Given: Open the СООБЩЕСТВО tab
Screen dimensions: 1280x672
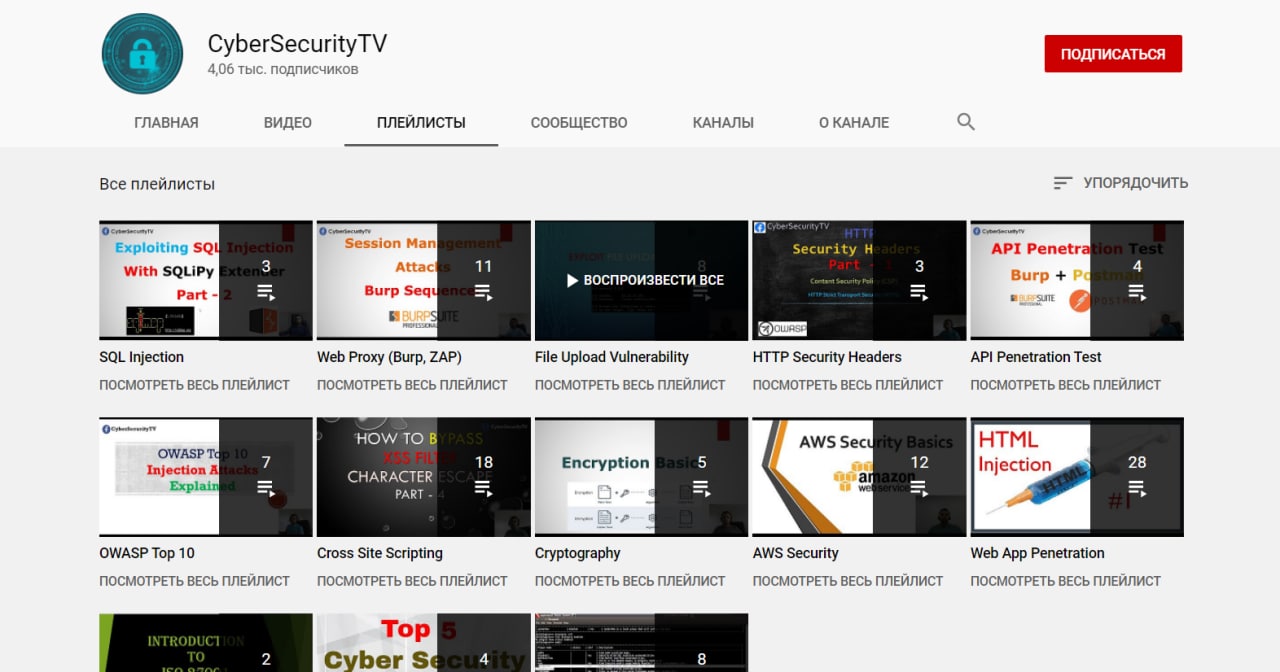Looking at the screenshot, I should pos(579,123).
